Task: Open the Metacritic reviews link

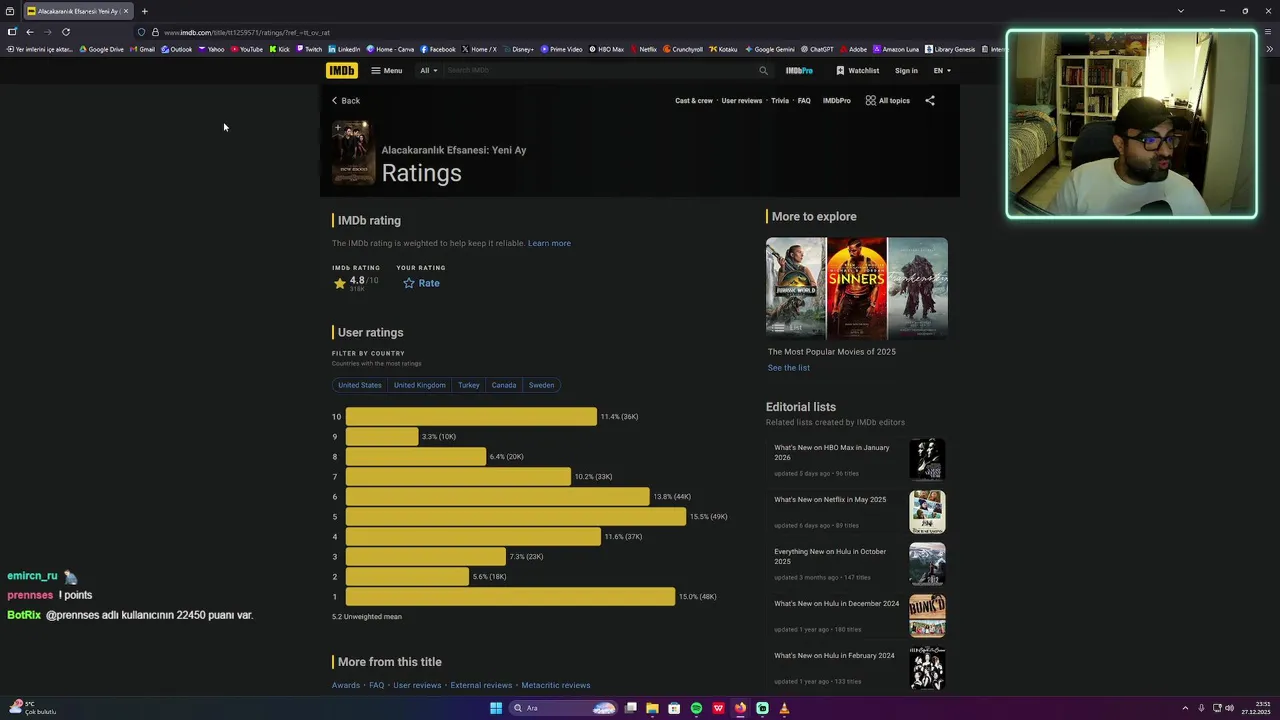Action: [556, 686]
